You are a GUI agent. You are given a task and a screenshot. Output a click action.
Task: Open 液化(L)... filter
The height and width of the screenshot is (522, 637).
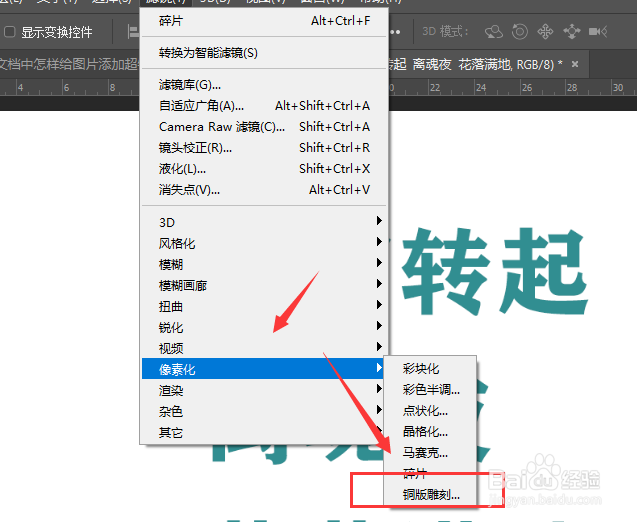[264, 169]
